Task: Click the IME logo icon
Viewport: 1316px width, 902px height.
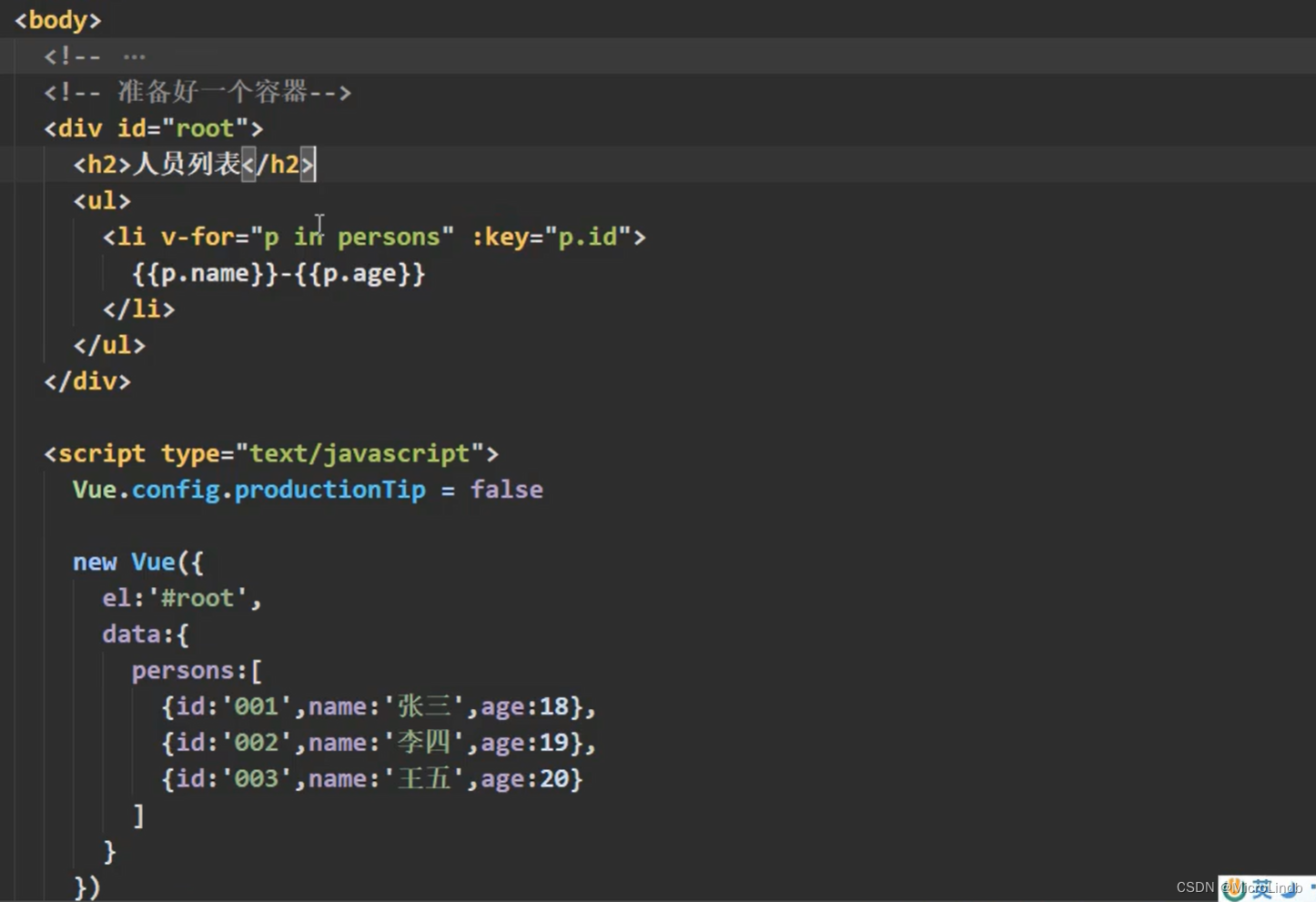Action: [1235, 888]
